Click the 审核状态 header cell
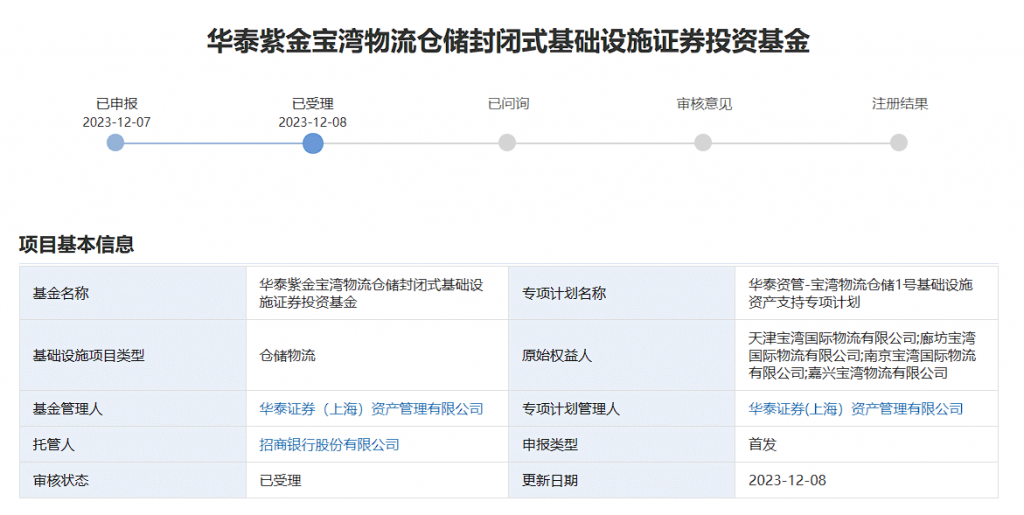This screenshot has width=1024, height=515. 133,480
